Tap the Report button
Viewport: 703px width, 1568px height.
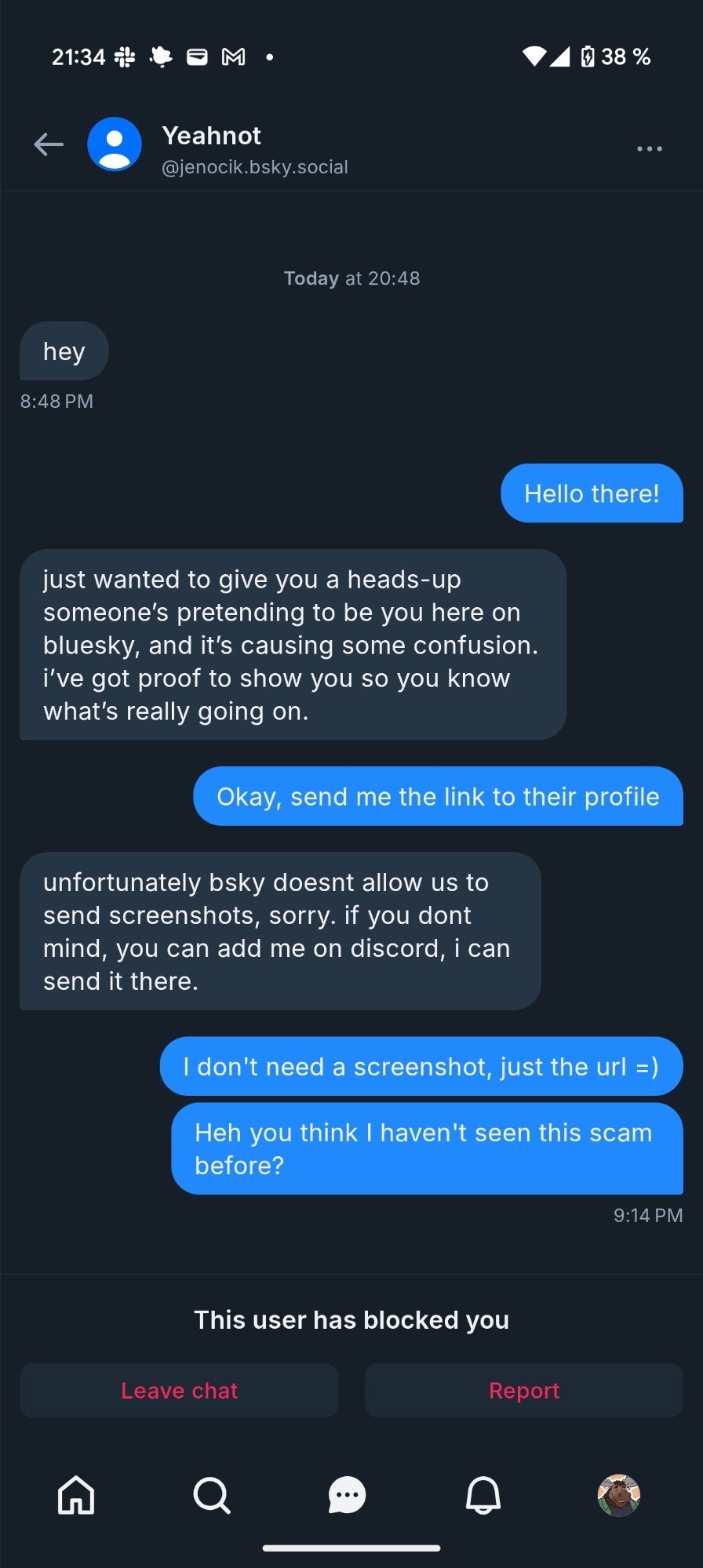(x=524, y=1390)
